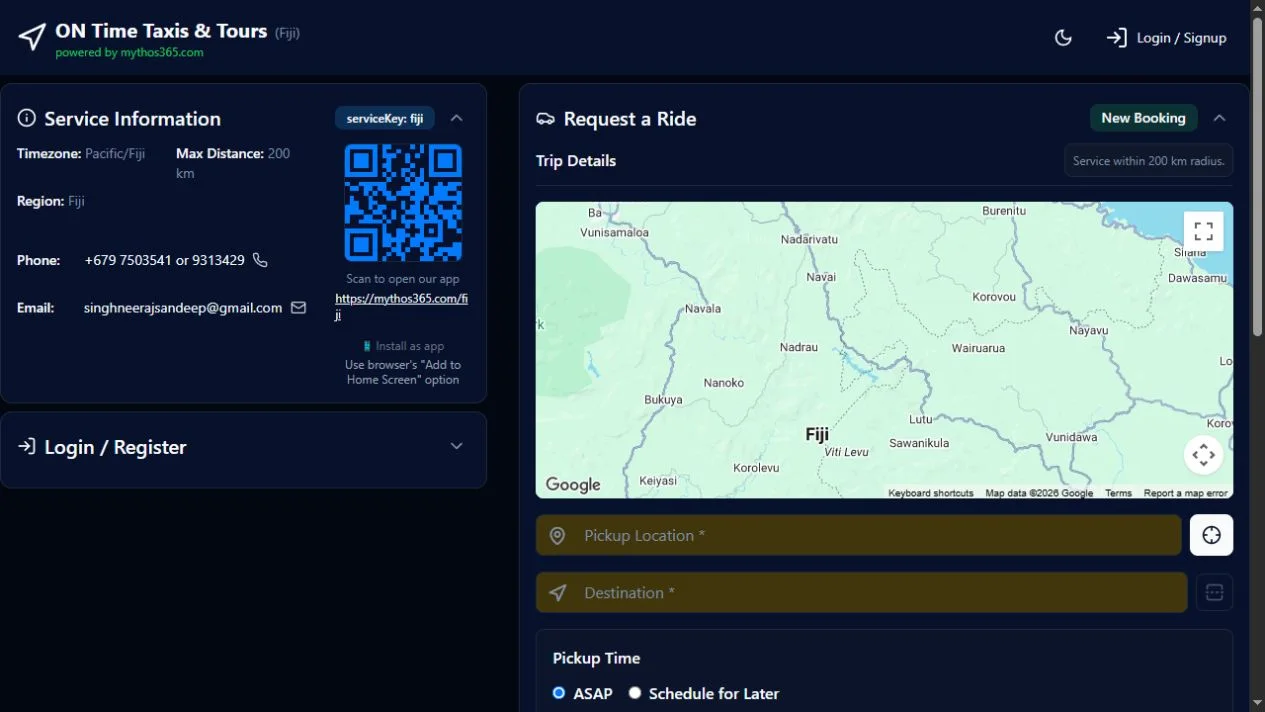Click the Pickup Location input field
Screen dimensions: 1265x712
coord(858,535)
